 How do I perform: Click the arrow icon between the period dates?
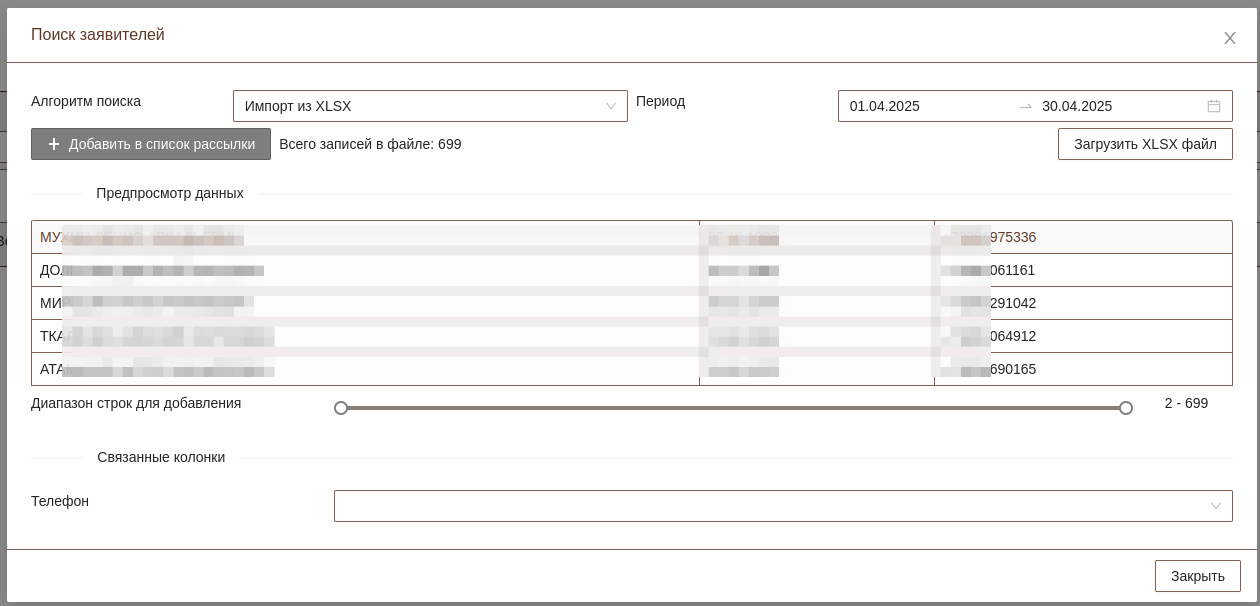tap(1025, 106)
